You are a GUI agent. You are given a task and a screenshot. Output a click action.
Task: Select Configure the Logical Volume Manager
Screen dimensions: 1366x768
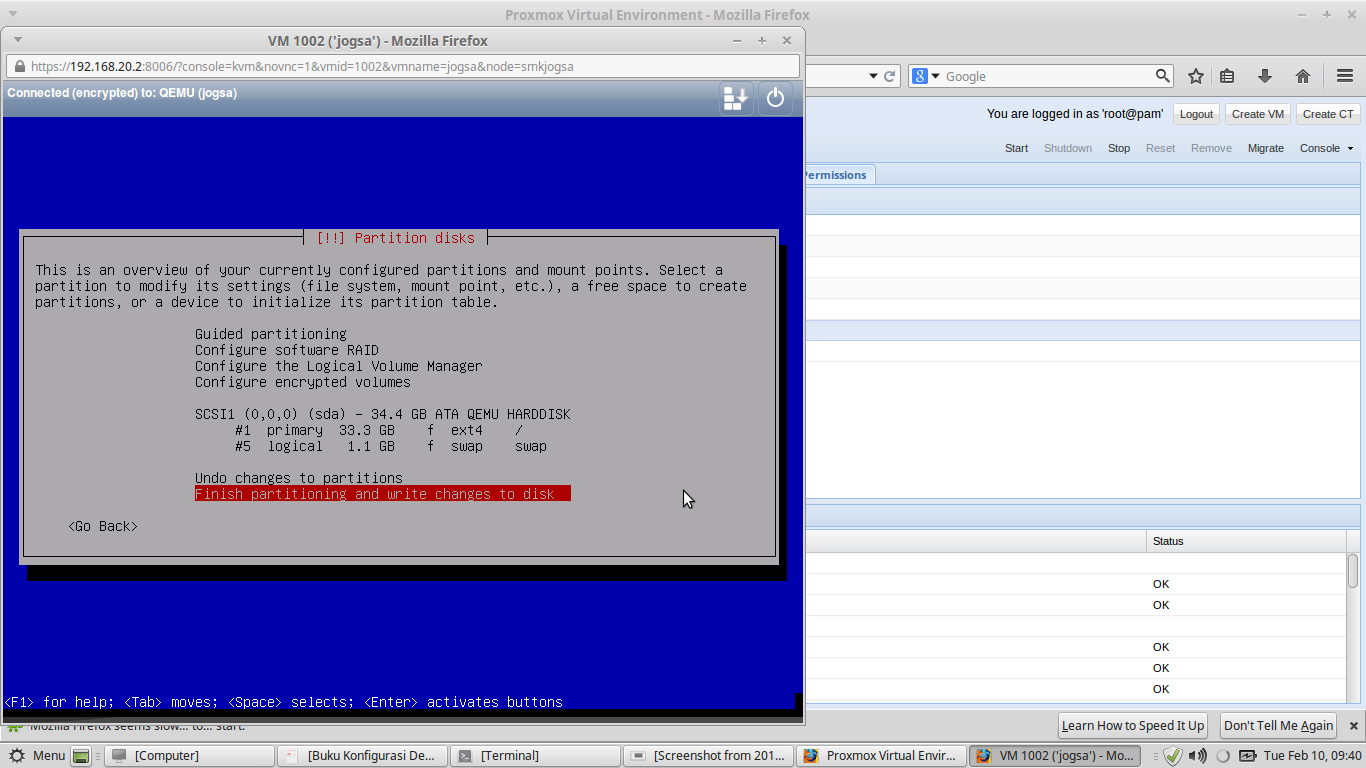[339, 366]
